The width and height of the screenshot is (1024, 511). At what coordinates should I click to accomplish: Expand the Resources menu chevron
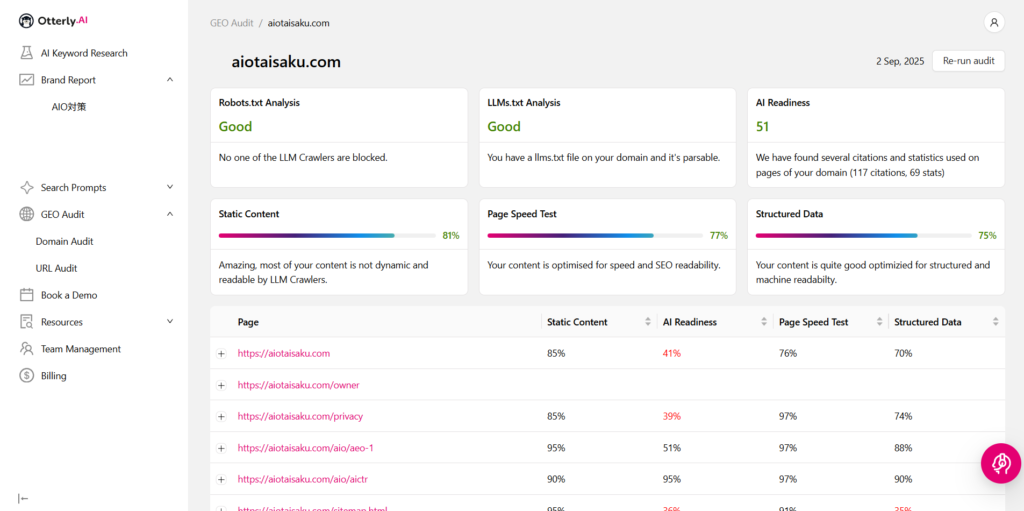coord(170,322)
